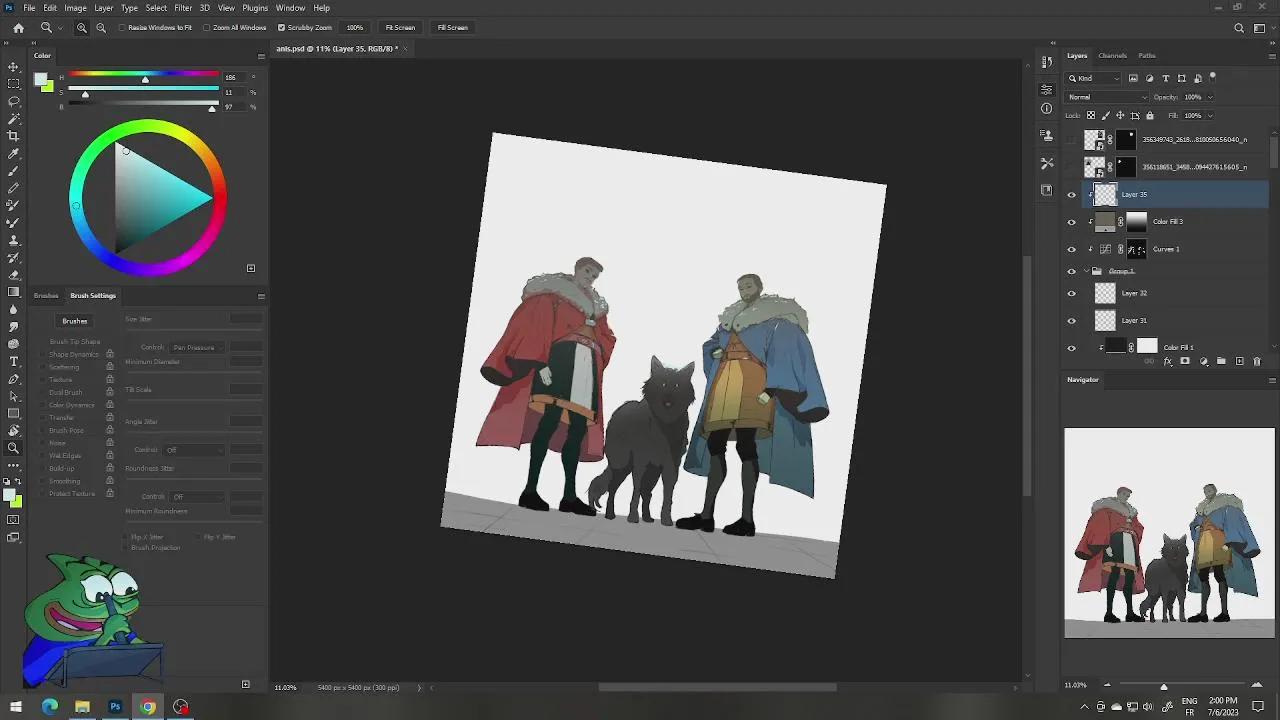Enable Resize Windows to Fit checkbox
Image resolution: width=1280 pixels, height=720 pixels.
[122, 28]
